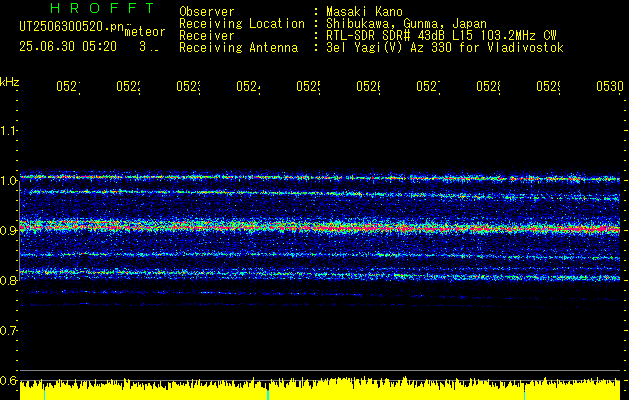Click the 0529 time marker
The width and height of the screenshot is (629, 400).
point(549,86)
